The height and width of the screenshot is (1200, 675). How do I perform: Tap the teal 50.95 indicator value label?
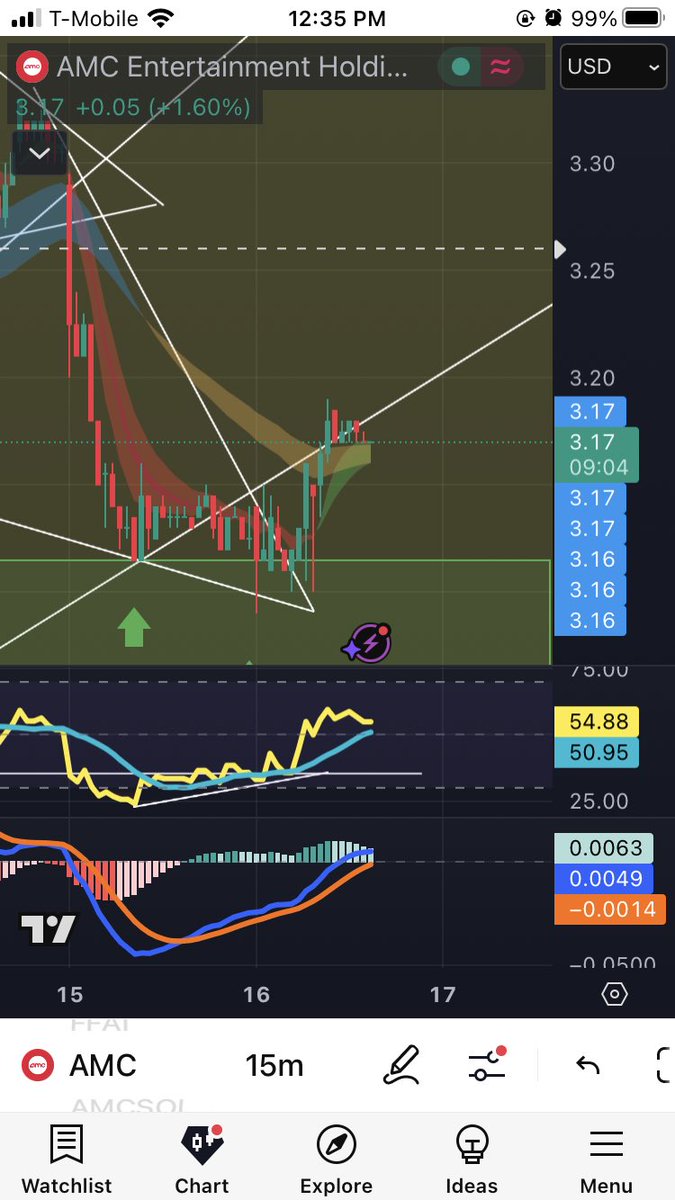pyautogui.click(x=596, y=752)
